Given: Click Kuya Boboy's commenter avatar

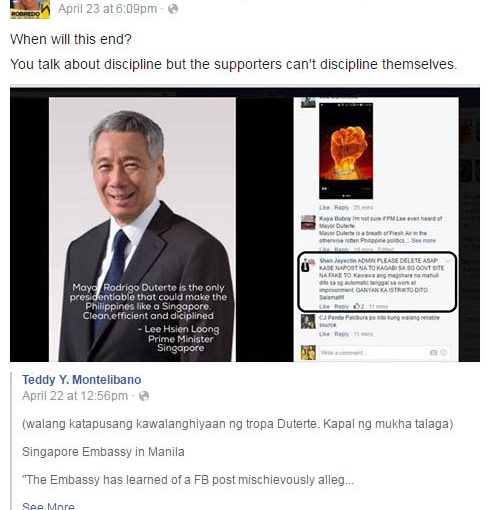Looking at the screenshot, I should (308, 222).
